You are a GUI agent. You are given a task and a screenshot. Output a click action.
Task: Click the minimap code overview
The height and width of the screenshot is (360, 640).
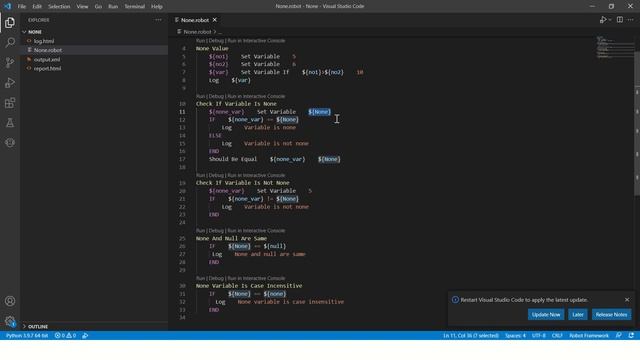[x=614, y=47]
